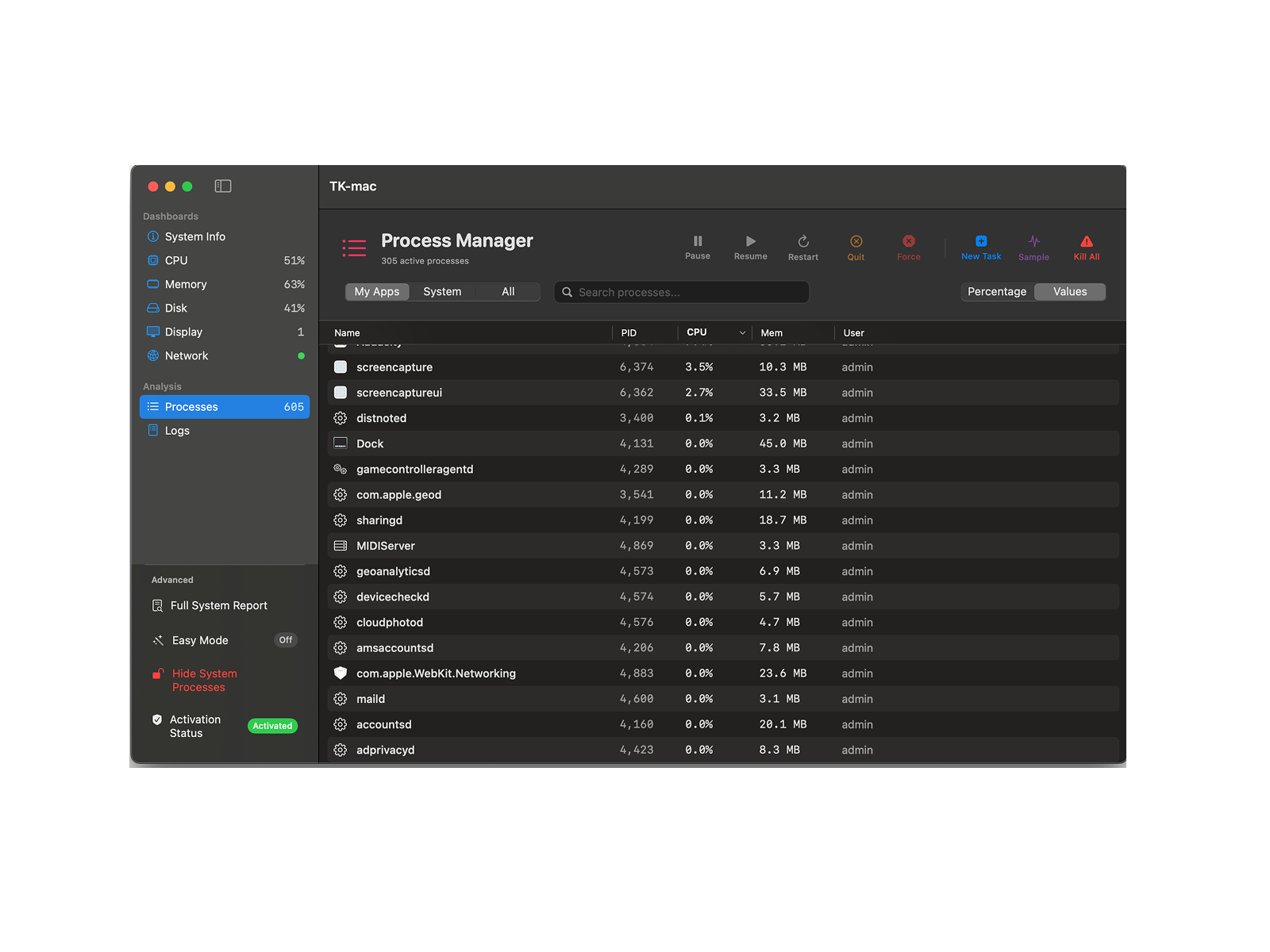Click the Resume play icon
1270x952 pixels.
tap(751, 241)
